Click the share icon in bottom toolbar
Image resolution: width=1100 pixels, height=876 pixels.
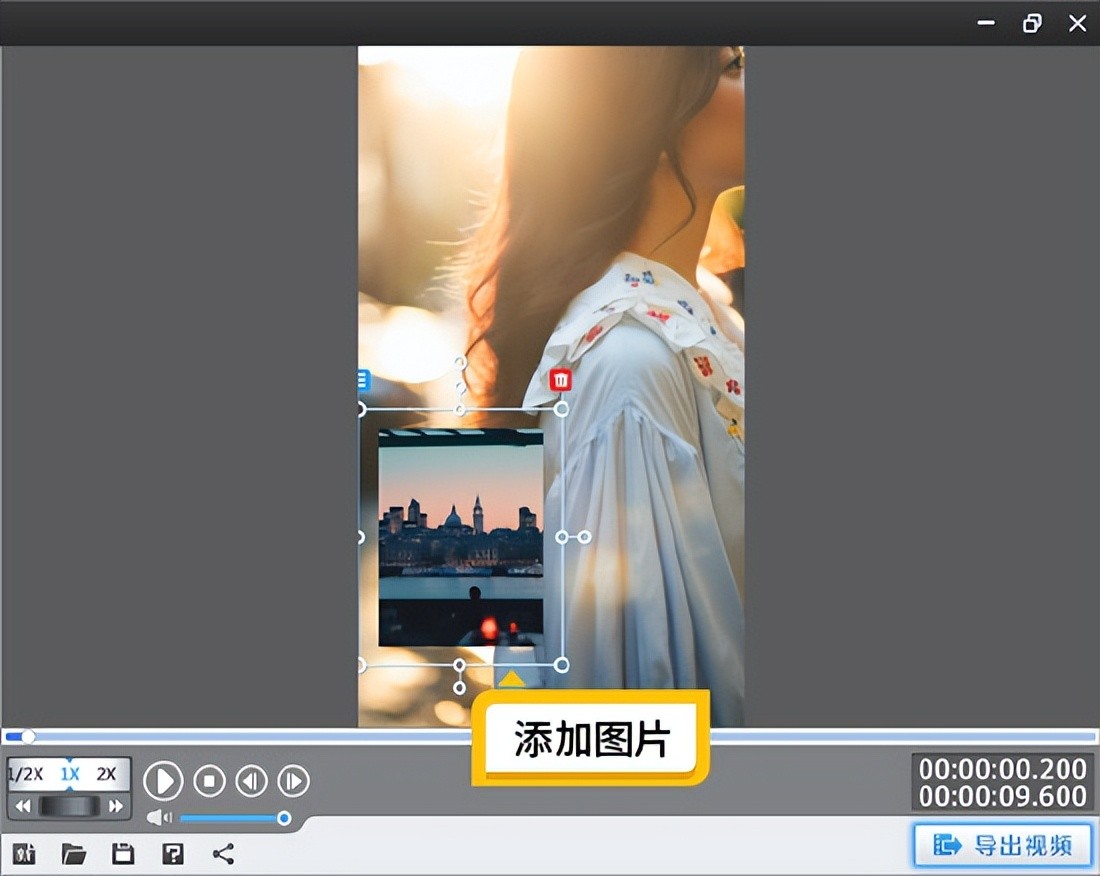(x=223, y=853)
